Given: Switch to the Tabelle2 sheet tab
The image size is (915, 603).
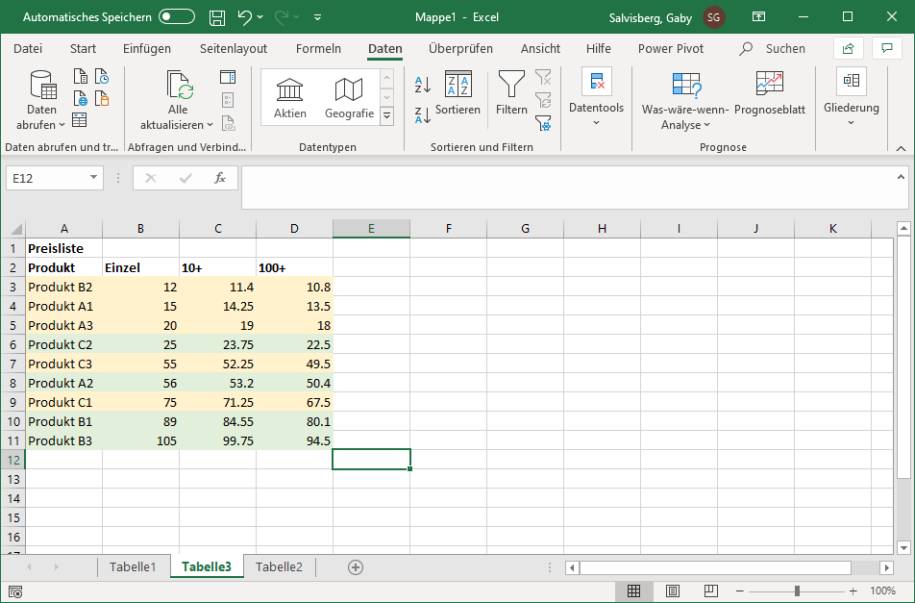Looking at the screenshot, I should tap(279, 567).
